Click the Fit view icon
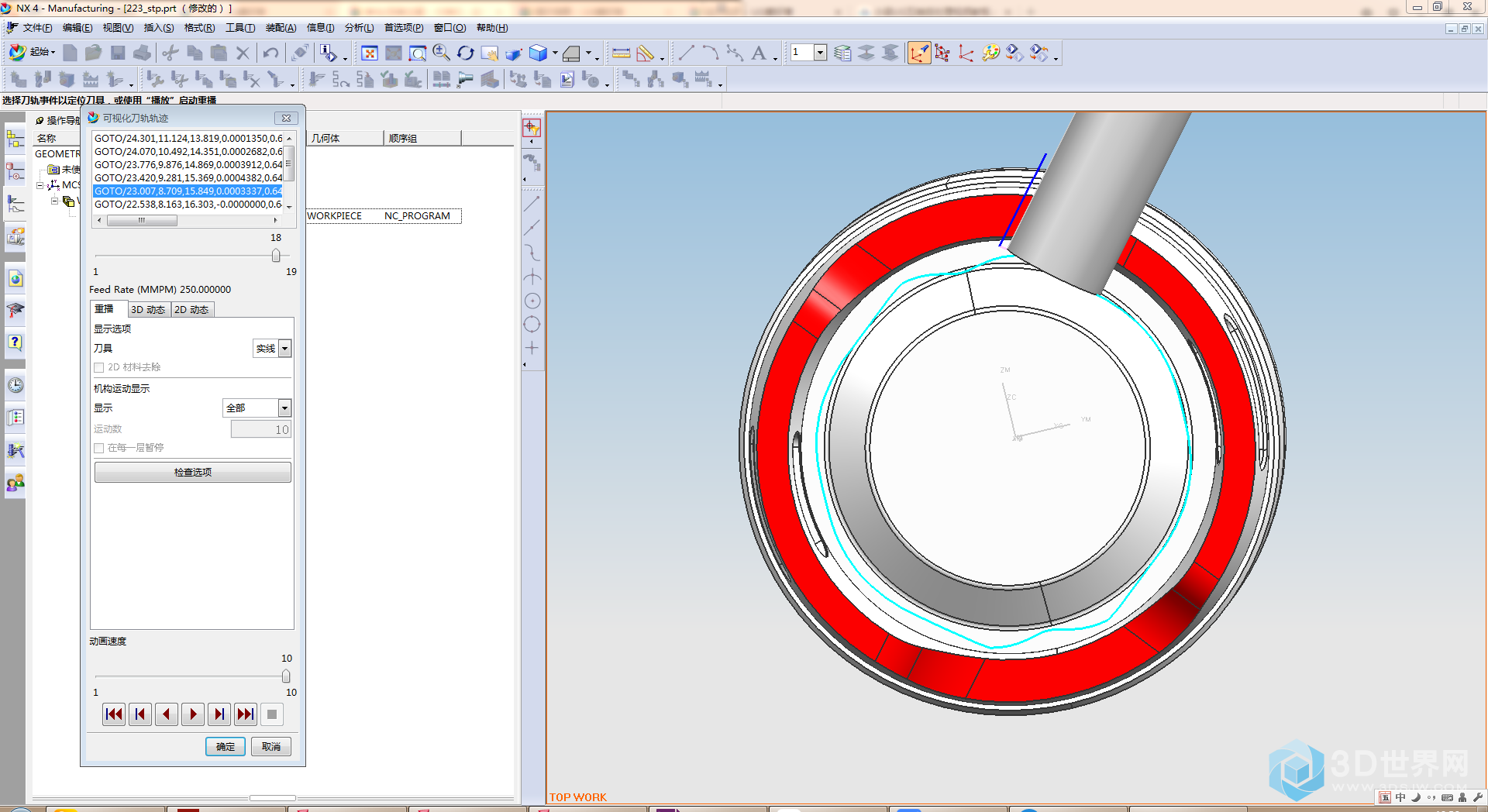 pyautogui.click(x=370, y=53)
